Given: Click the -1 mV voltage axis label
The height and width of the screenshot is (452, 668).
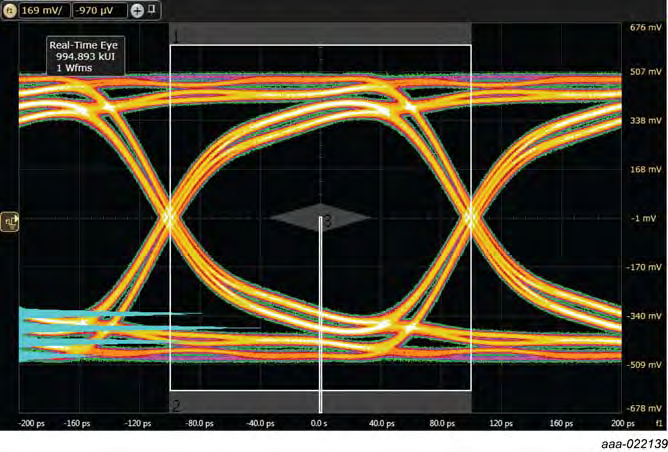Looking at the screenshot, I should [x=643, y=218].
